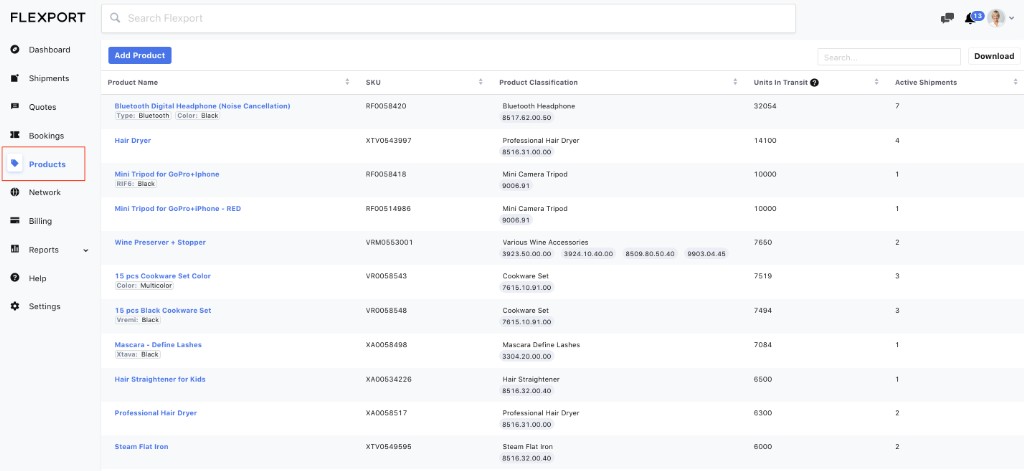The image size is (1024, 471).
Task: Click classification text Steam Flat Iron
Action: click(529, 447)
